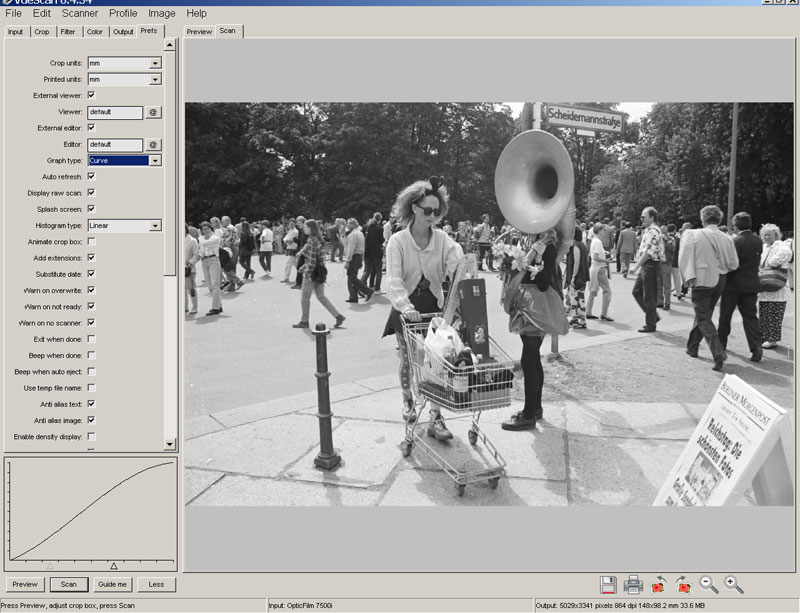Click the Guide me button
The width and height of the screenshot is (800, 613).
(112, 584)
